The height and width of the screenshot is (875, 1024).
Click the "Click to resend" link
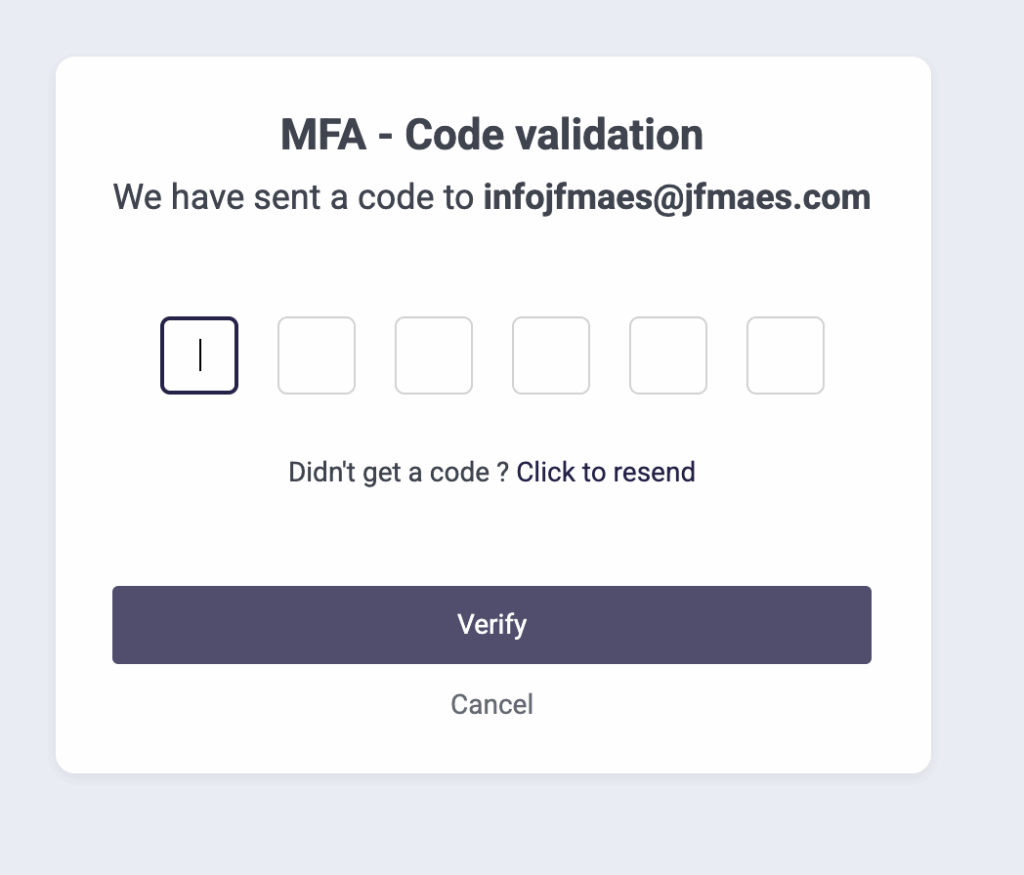pyautogui.click(x=605, y=472)
